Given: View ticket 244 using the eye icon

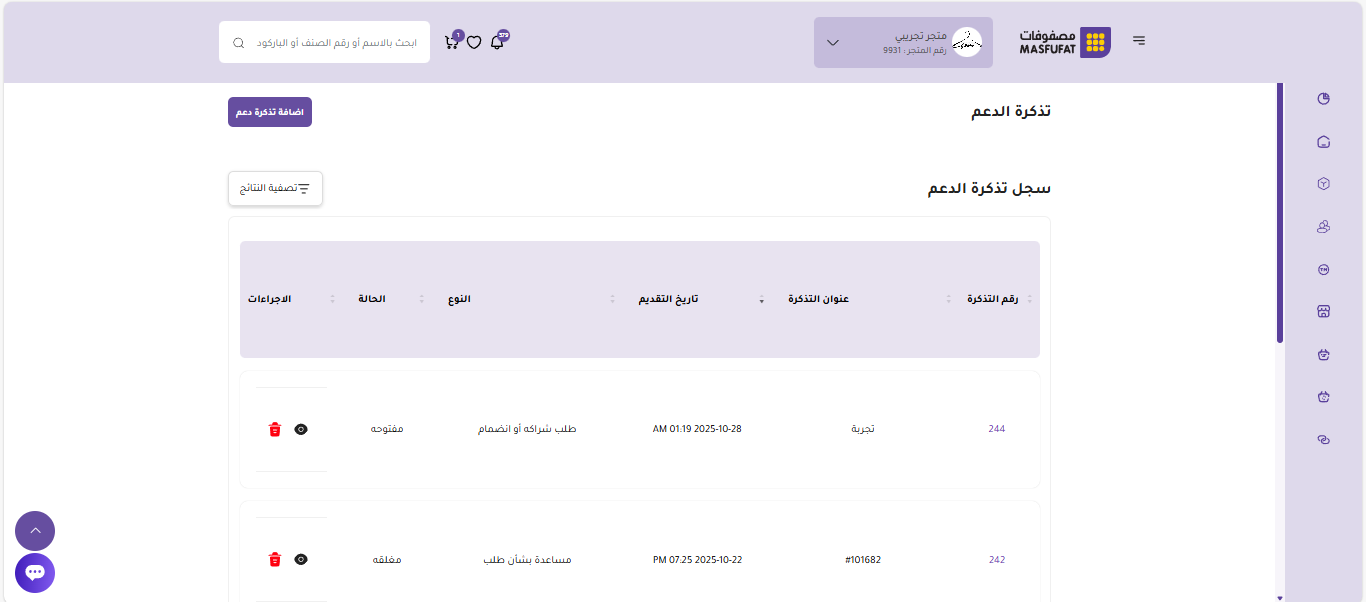Looking at the screenshot, I should [x=301, y=429].
